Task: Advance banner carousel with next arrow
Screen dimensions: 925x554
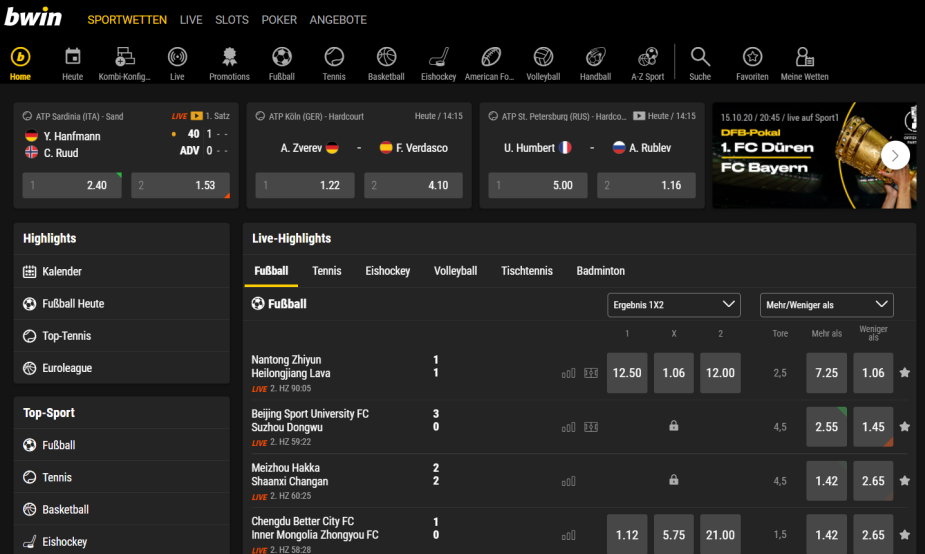Action: click(895, 155)
